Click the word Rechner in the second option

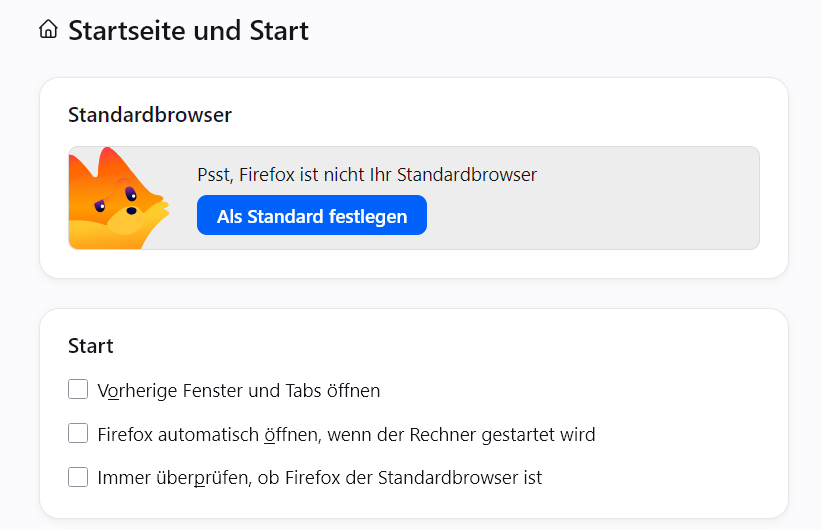click(443, 435)
